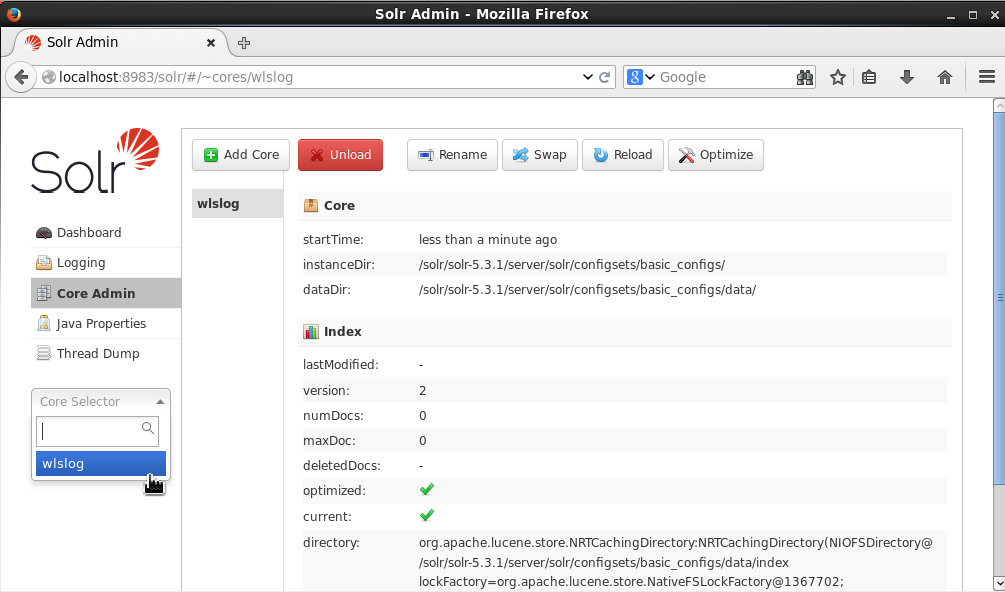Click the Index section heading

(343, 332)
